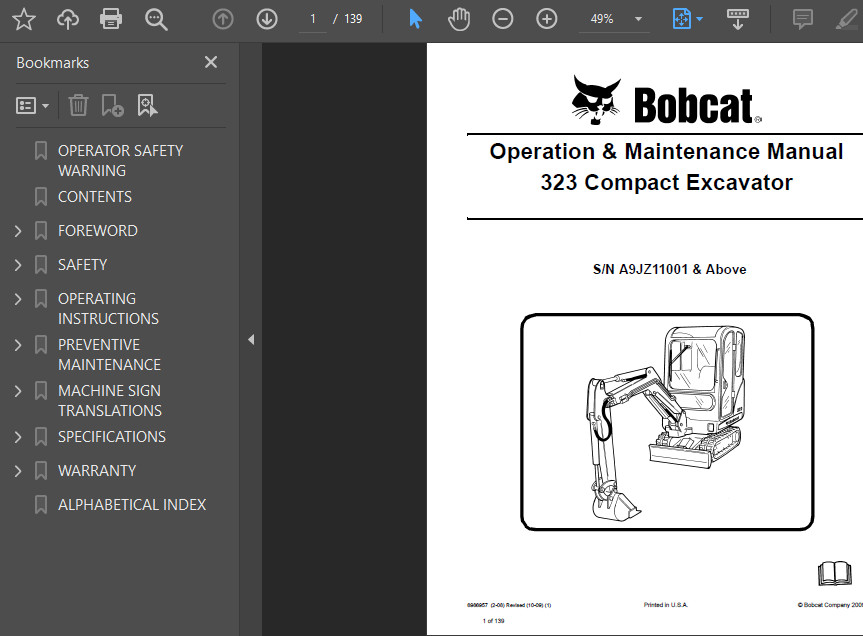This screenshot has height=636, width=863.
Task: Add a comment with speech bubble icon
Action: click(x=803, y=19)
